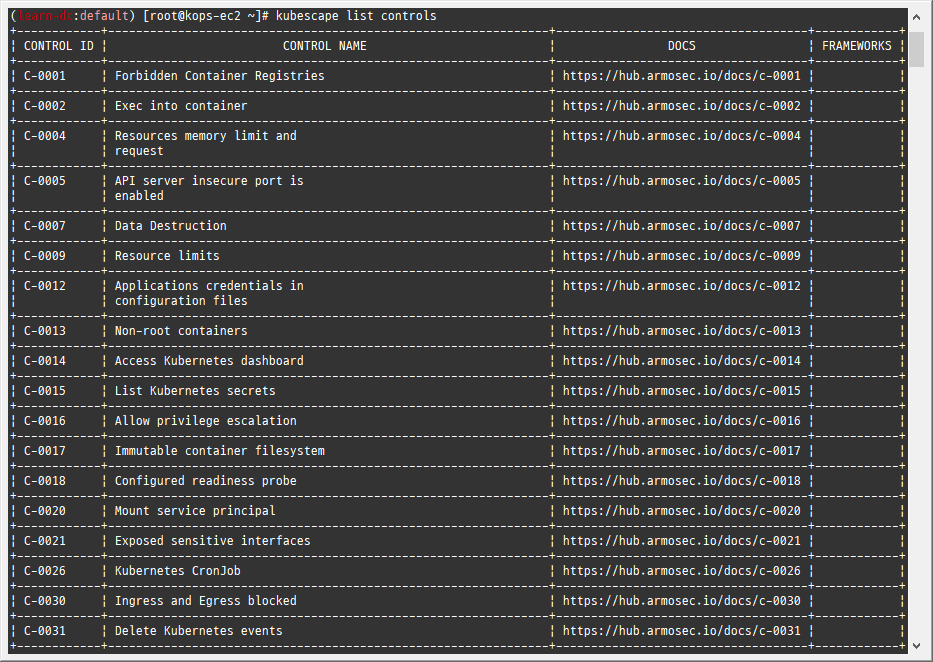This screenshot has width=933, height=662.
Task: Click the scrollbar down arrow
Action: tap(916, 644)
